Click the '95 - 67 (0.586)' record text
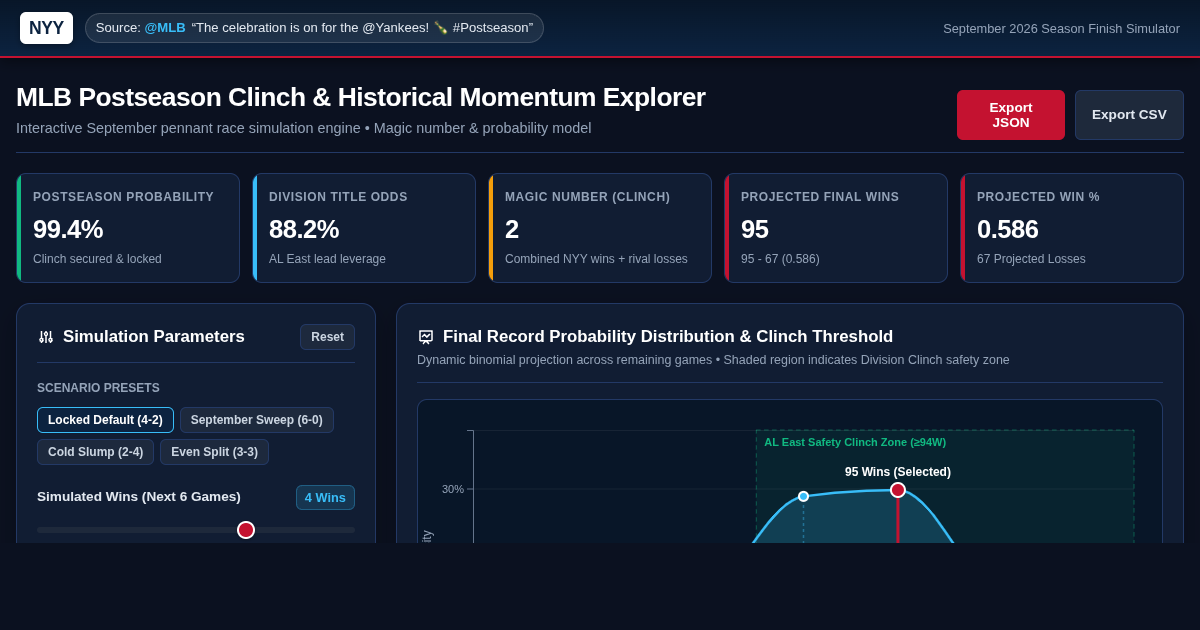 [780, 259]
